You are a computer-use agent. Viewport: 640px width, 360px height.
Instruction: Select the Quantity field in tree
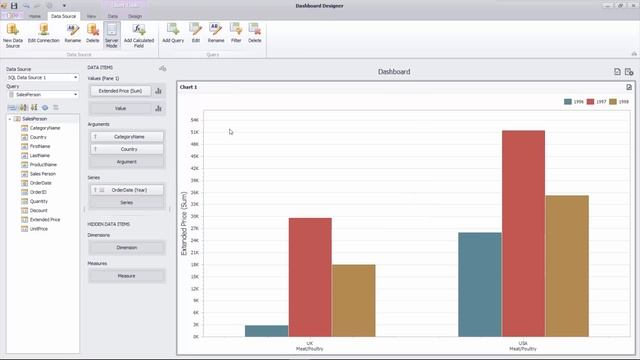(x=39, y=201)
